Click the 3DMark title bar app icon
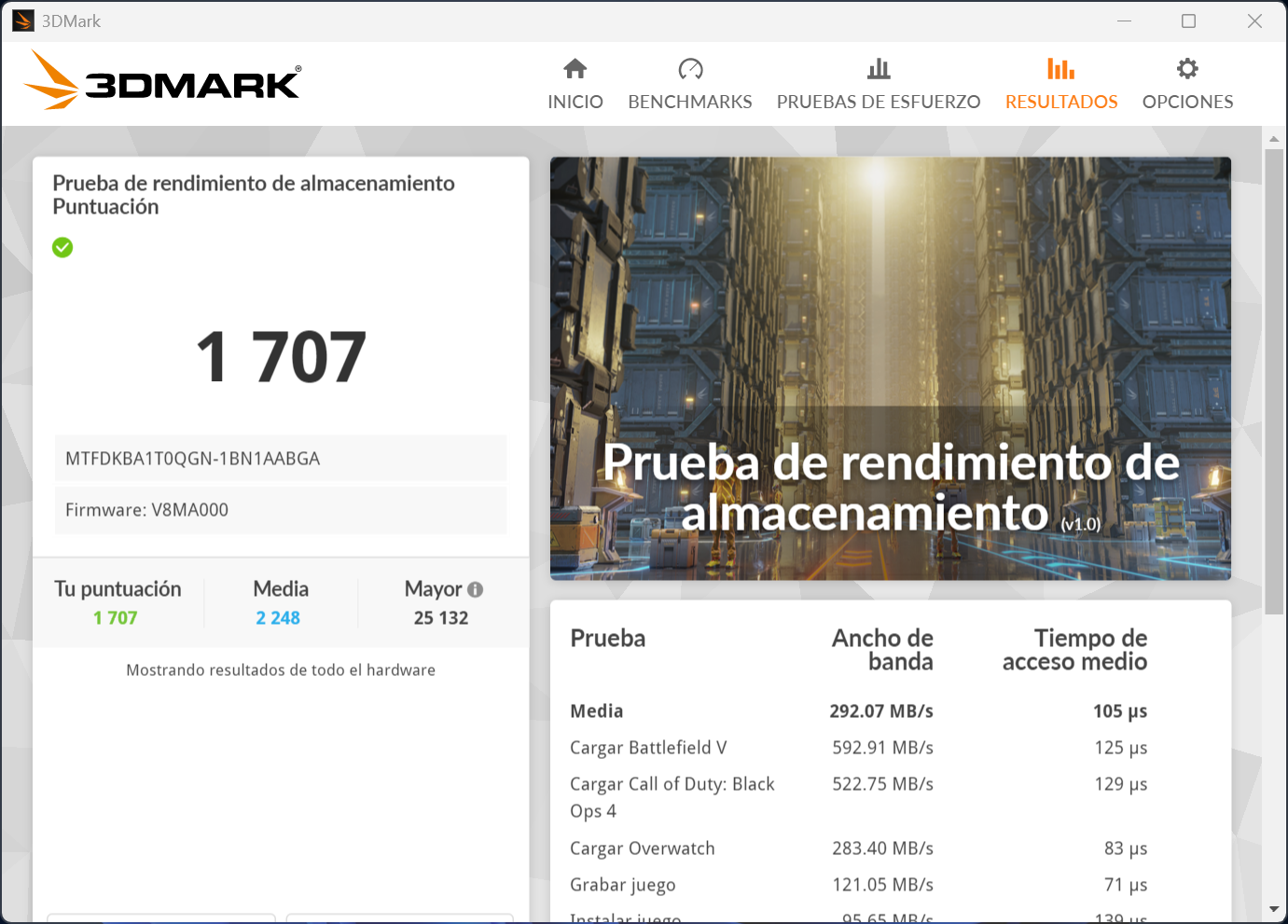 (23, 21)
